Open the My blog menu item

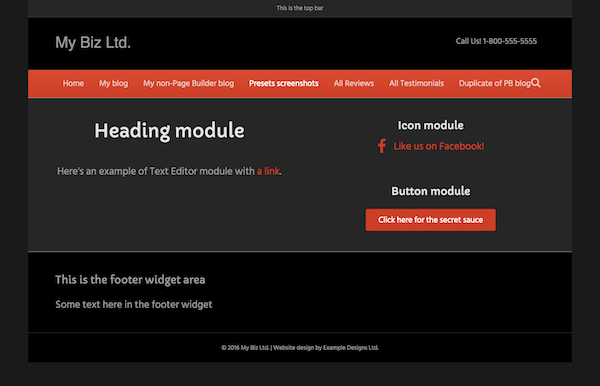pos(114,83)
